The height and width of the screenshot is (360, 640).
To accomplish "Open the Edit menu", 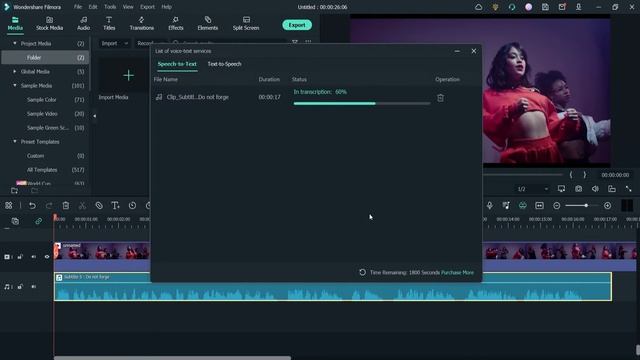I will click(x=93, y=7).
